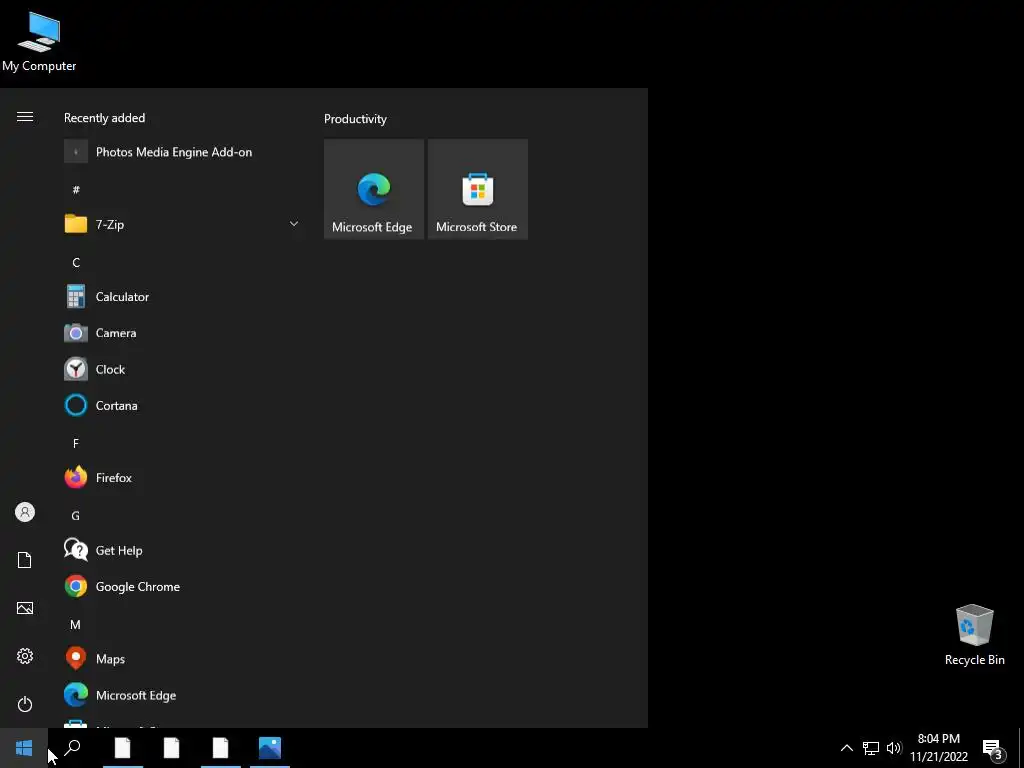Click the 'C' letter group header
1024x768 pixels.
click(76, 263)
